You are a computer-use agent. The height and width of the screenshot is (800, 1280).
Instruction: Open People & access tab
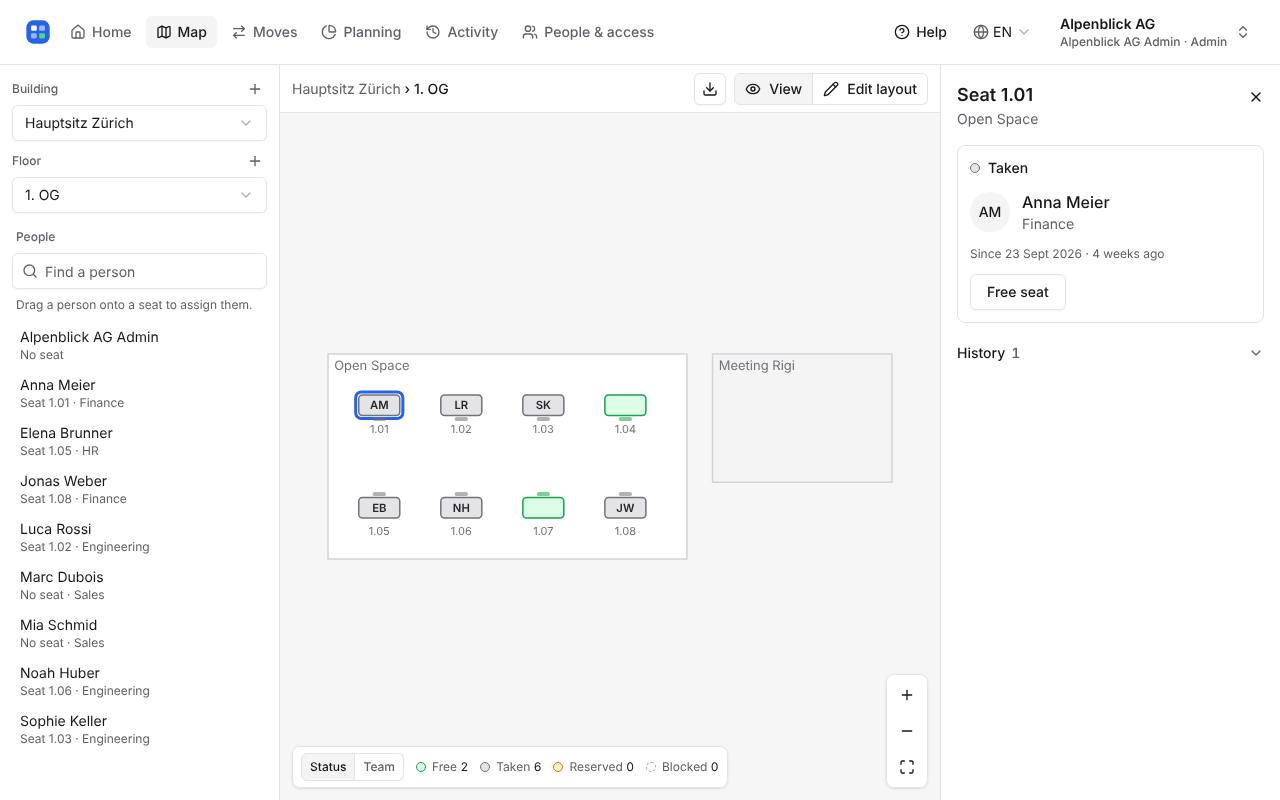tap(588, 32)
